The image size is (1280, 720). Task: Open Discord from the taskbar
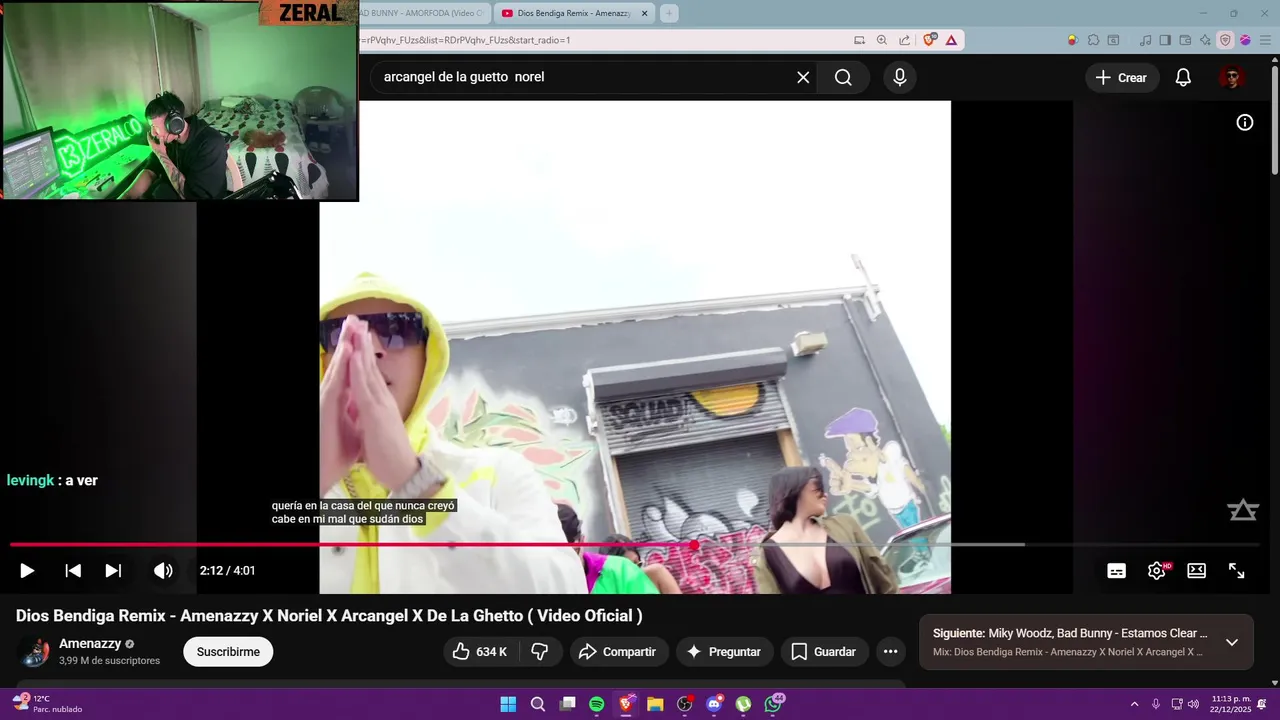click(x=714, y=704)
